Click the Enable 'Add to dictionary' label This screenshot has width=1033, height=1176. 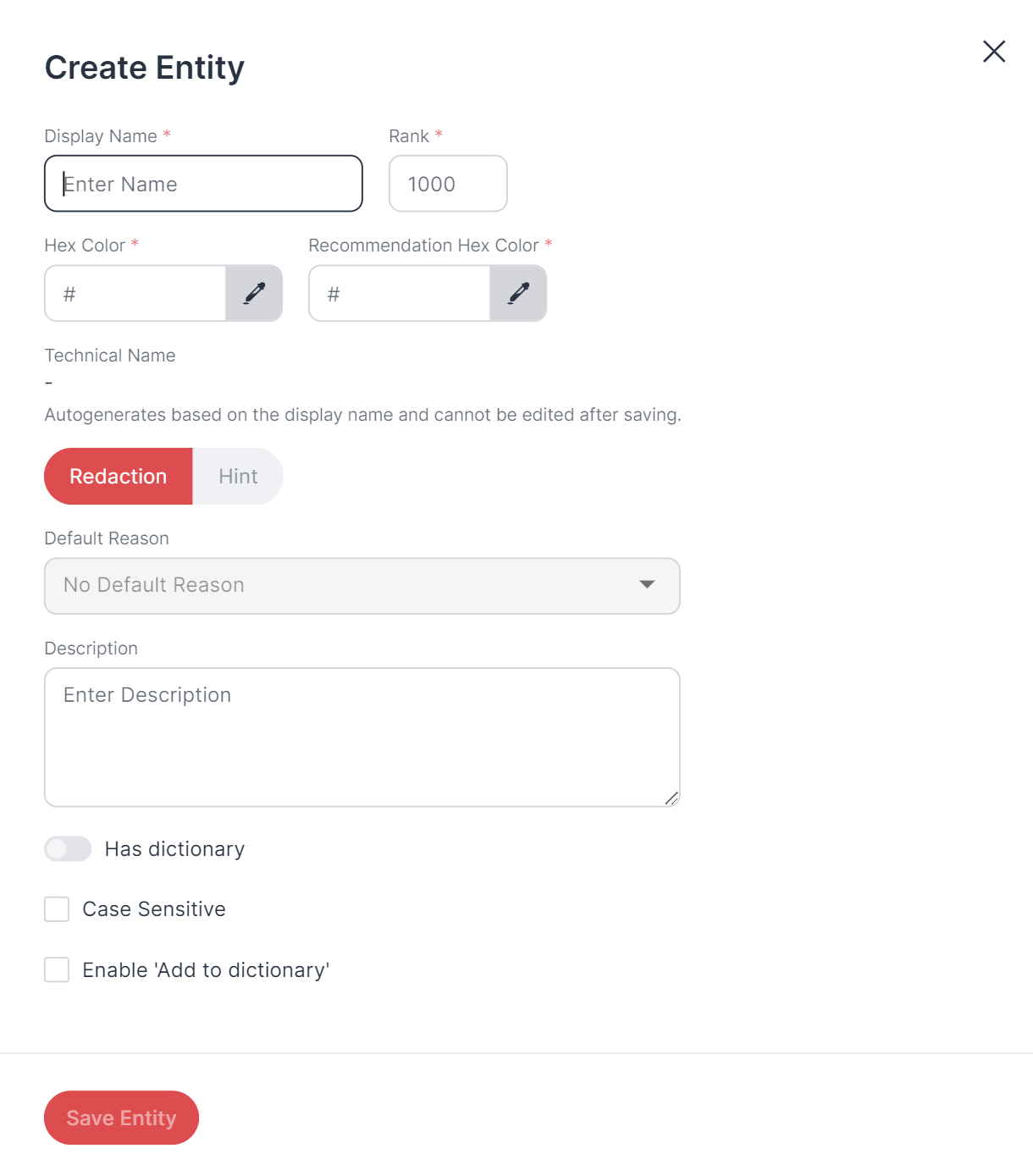pos(206,970)
